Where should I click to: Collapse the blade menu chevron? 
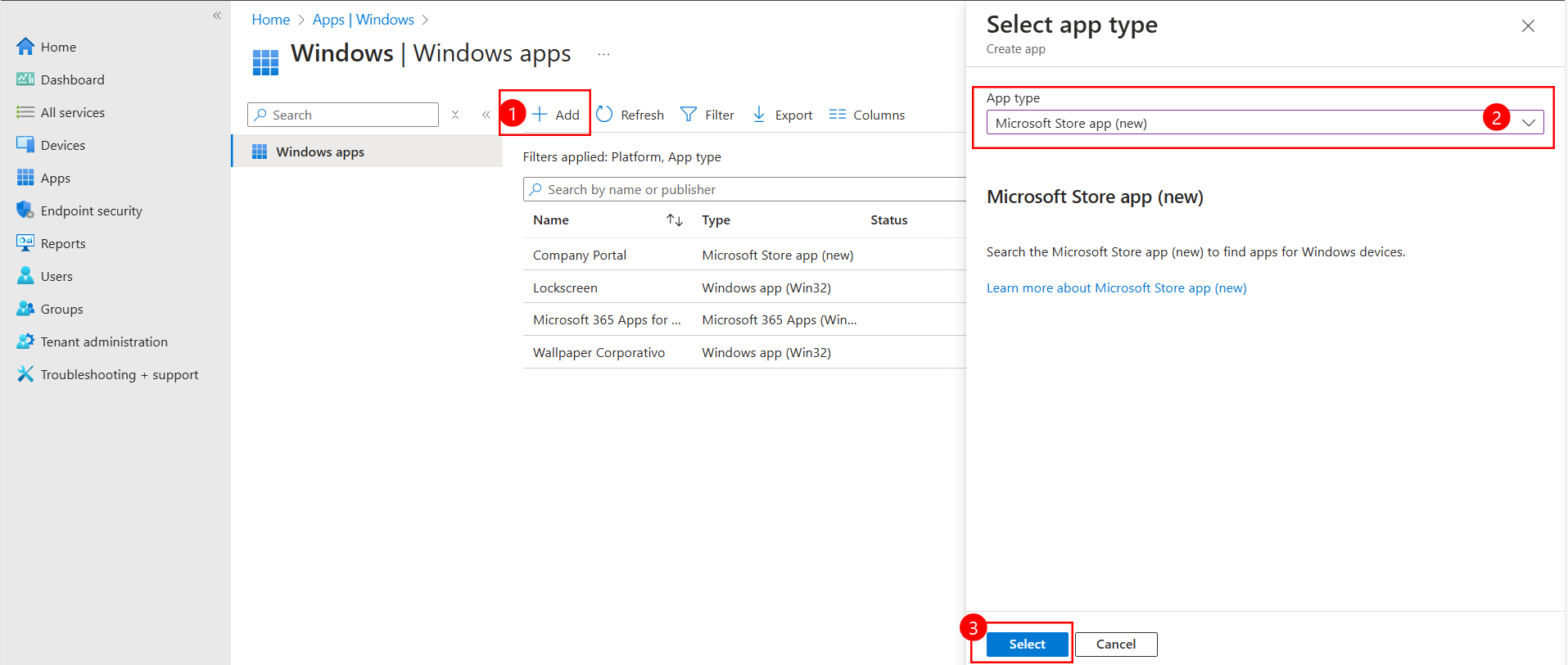click(x=486, y=115)
